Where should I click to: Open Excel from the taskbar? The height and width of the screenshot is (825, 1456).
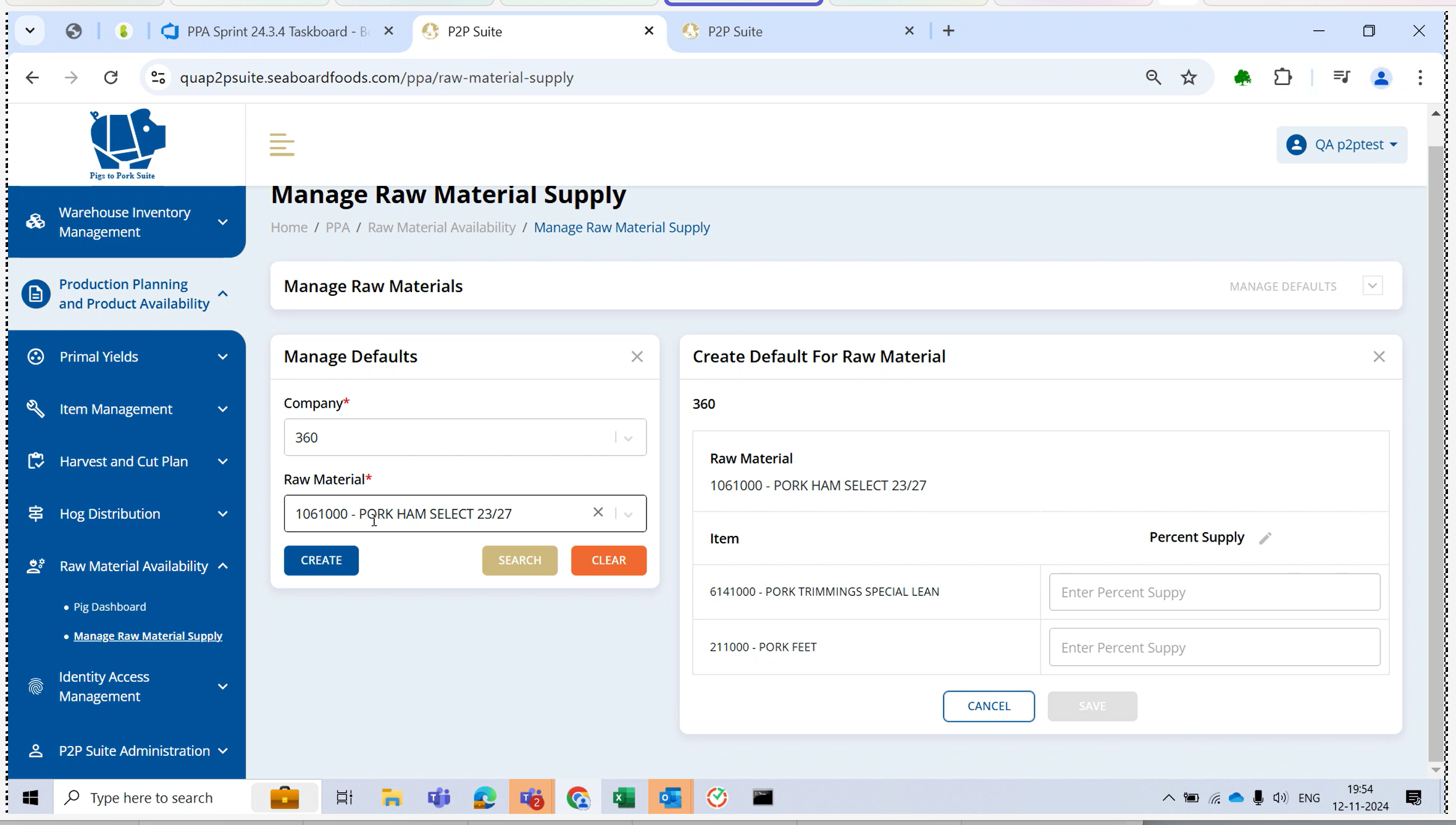pos(624,797)
